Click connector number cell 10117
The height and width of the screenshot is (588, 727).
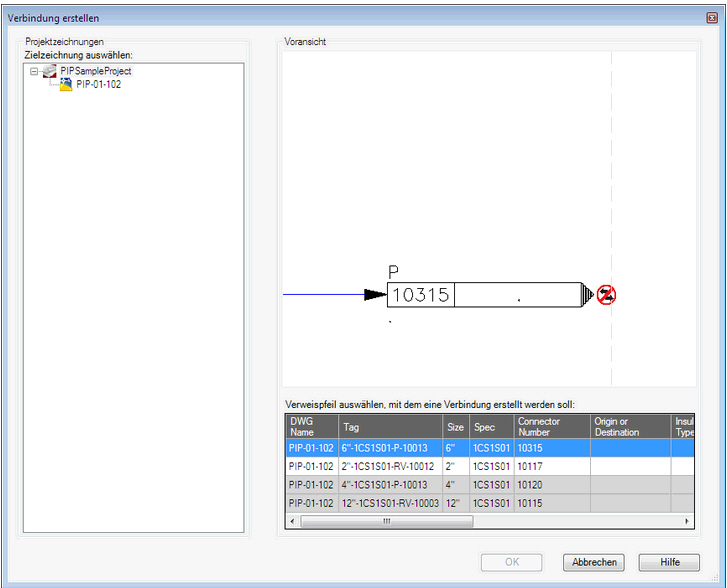tap(552, 467)
